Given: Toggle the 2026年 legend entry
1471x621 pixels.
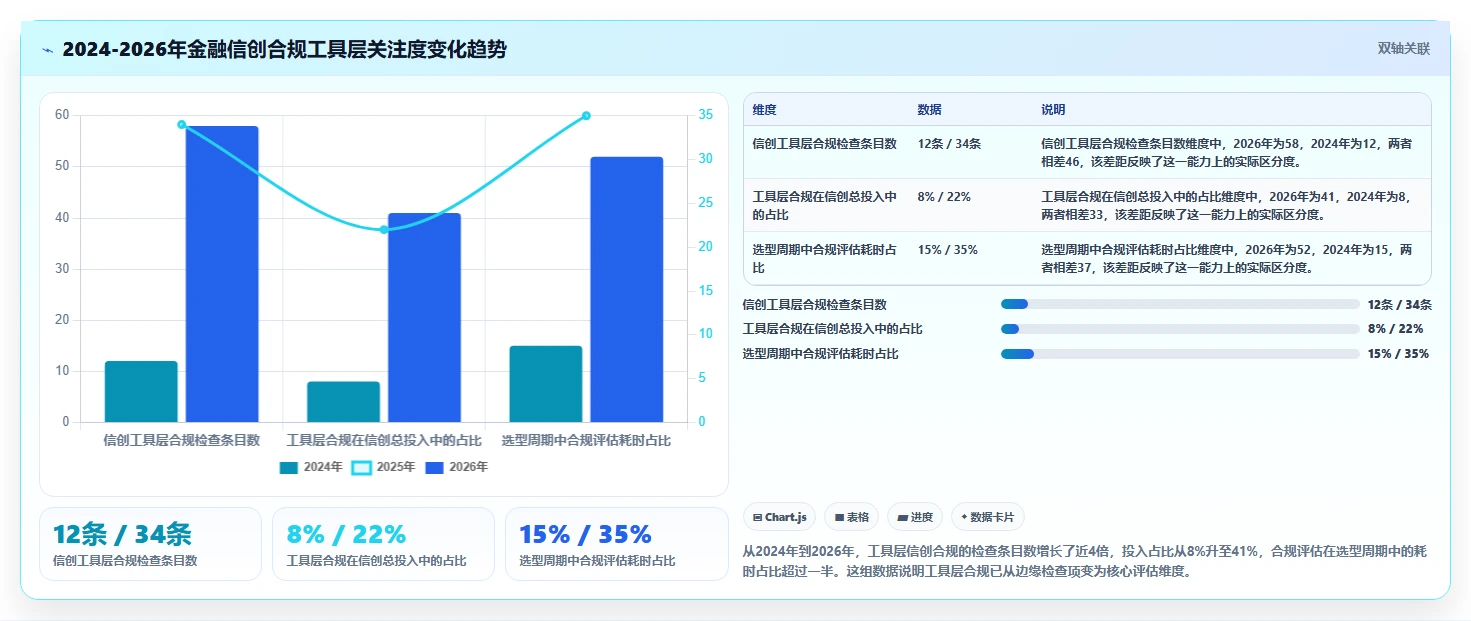Looking at the screenshot, I should coord(457,467).
